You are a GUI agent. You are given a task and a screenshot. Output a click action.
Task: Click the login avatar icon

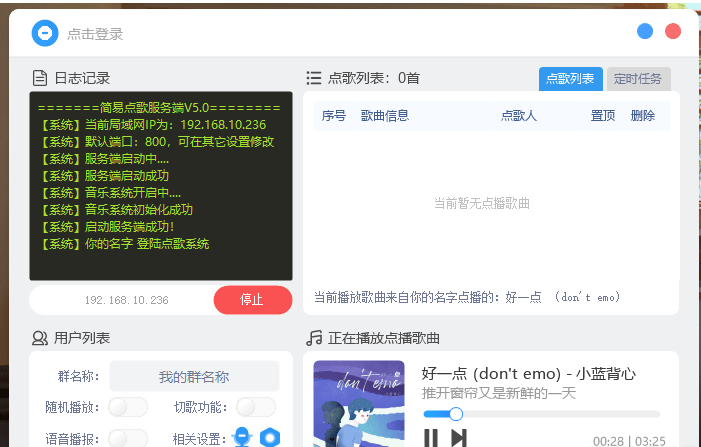click(x=45, y=33)
